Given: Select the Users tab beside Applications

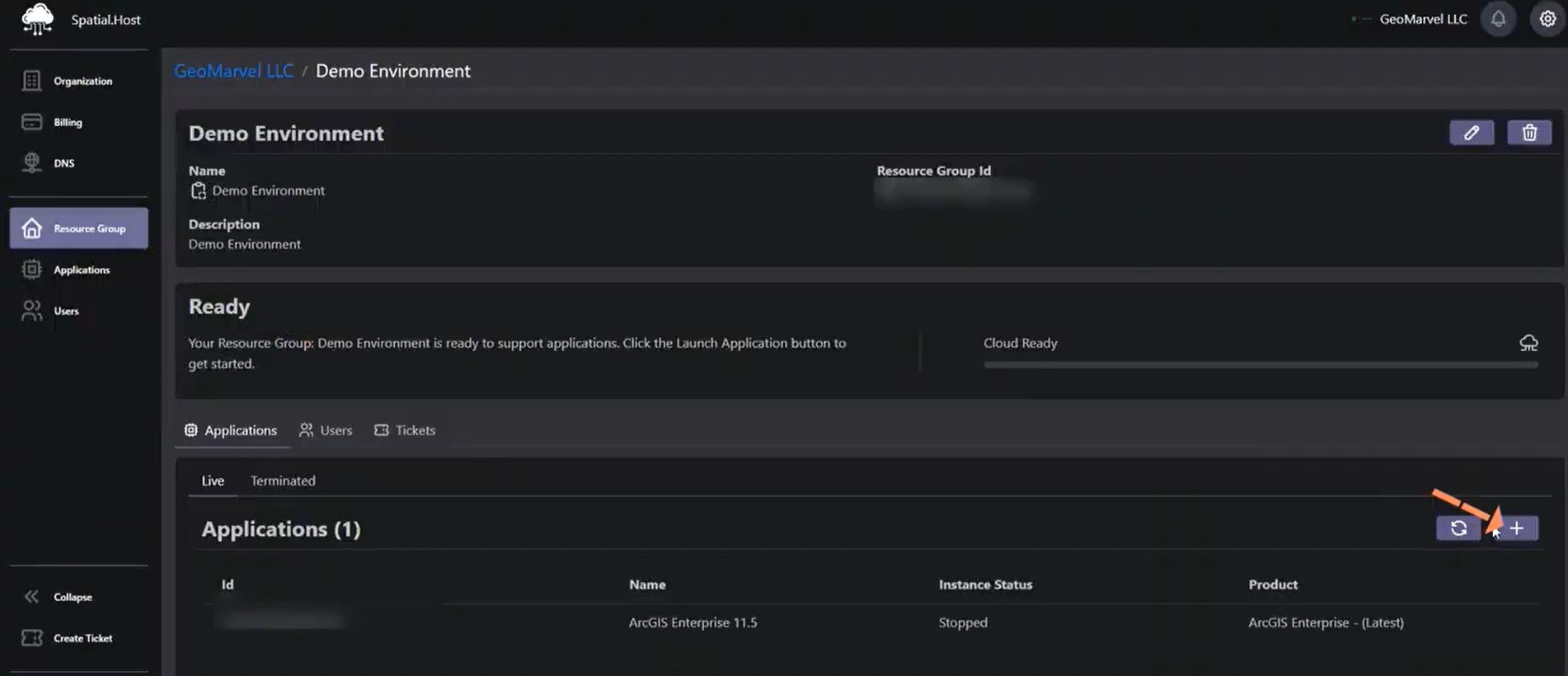Looking at the screenshot, I should pos(326,430).
